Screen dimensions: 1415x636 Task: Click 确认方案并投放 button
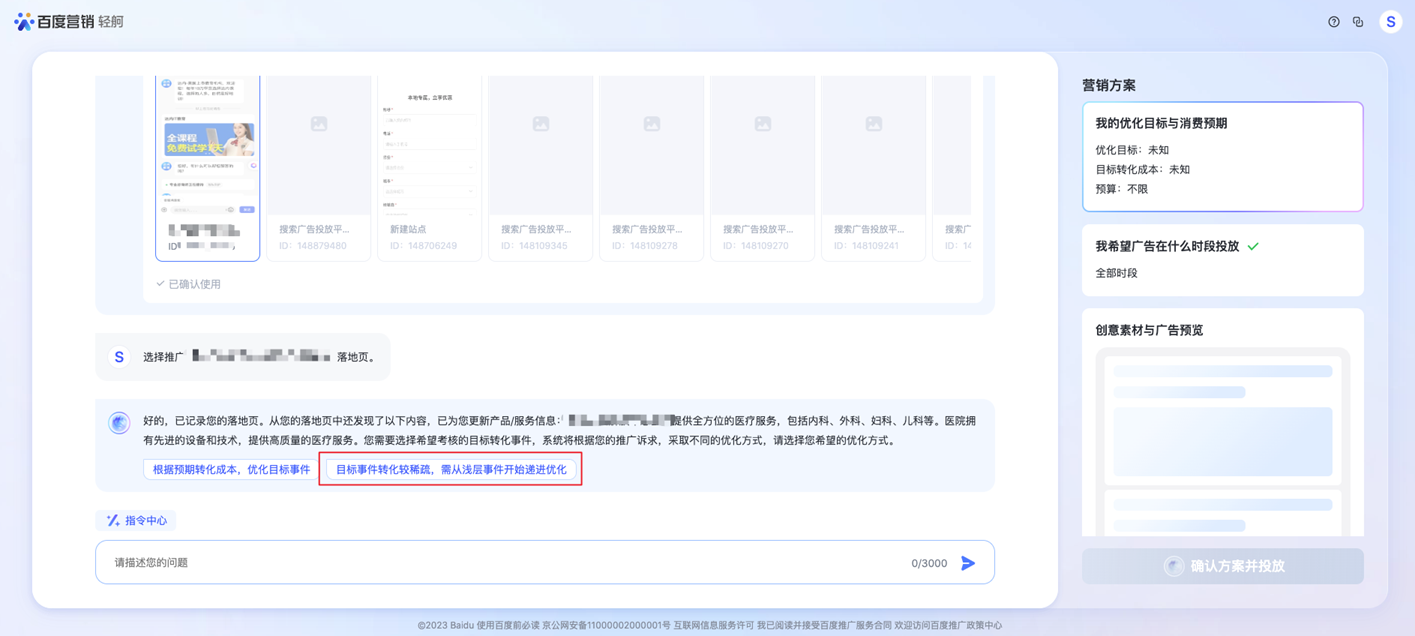pyautogui.click(x=1222, y=566)
